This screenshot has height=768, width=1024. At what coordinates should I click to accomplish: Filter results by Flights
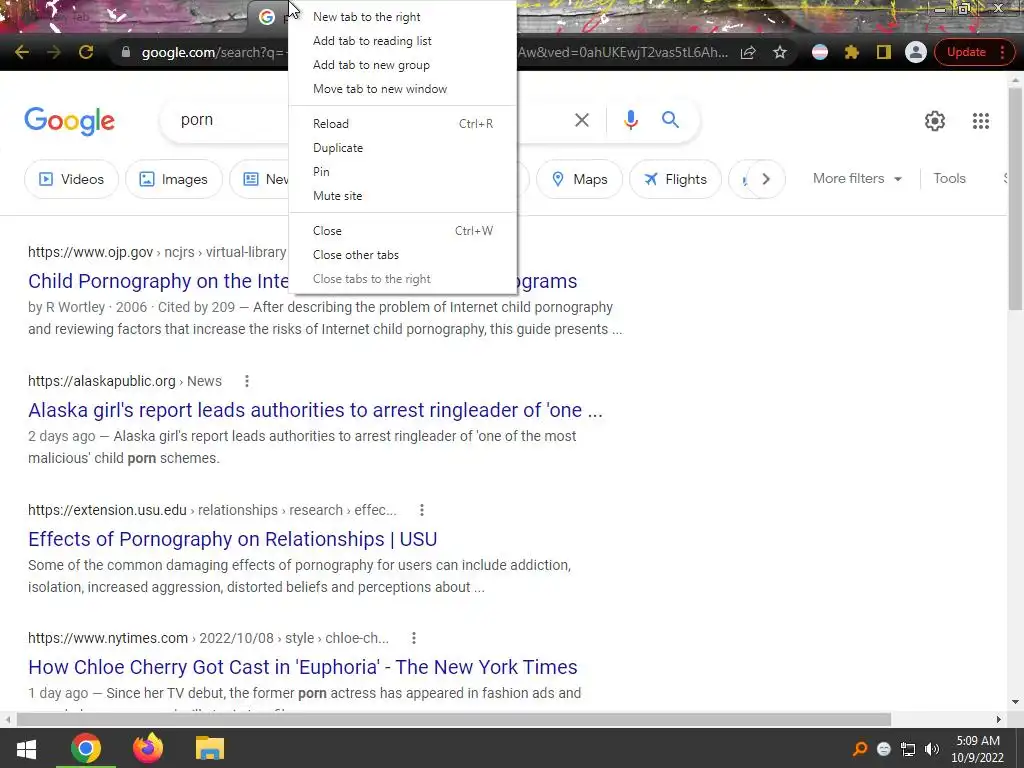[x=675, y=179]
